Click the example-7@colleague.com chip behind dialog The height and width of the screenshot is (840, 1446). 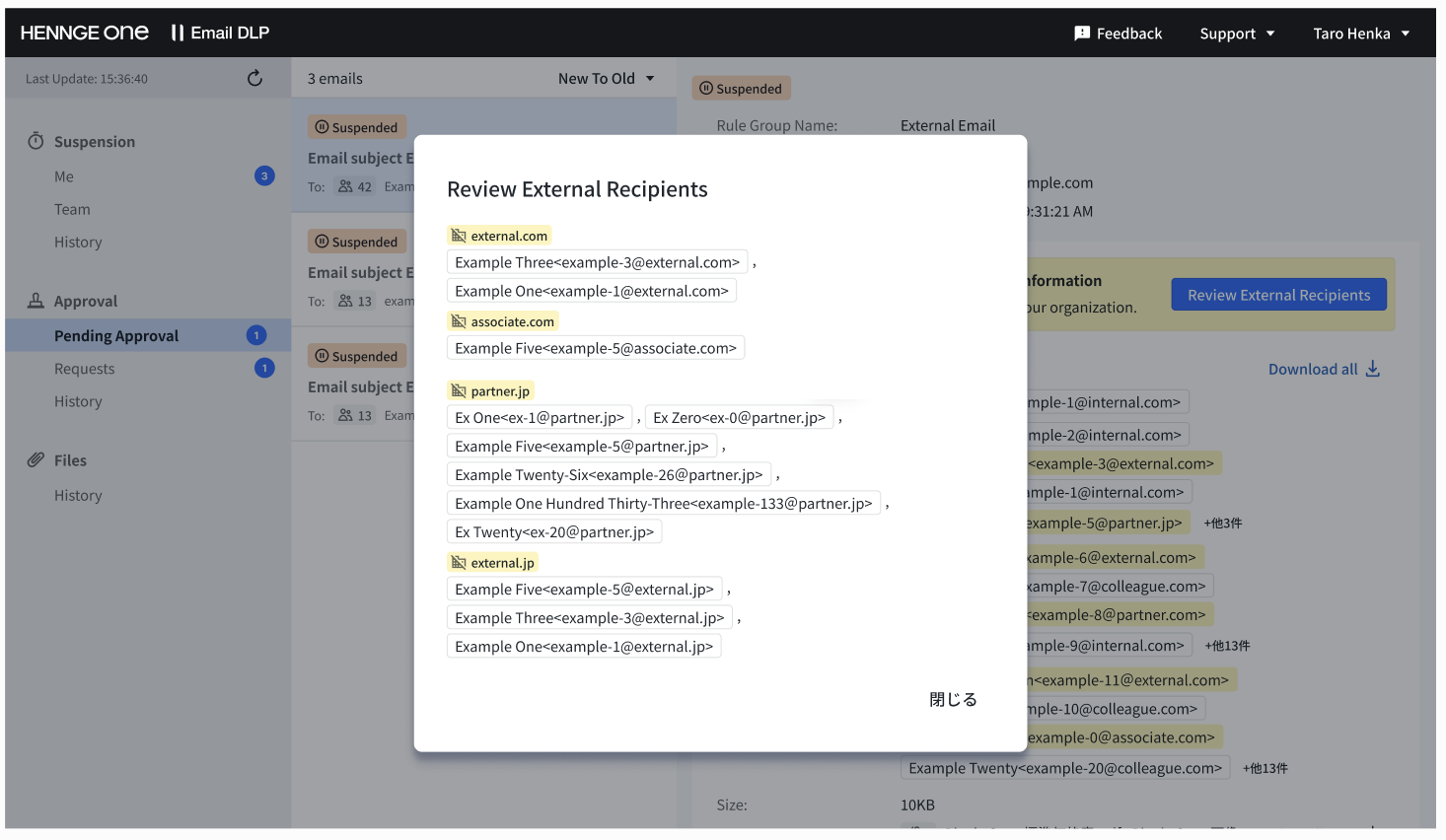(x=1120, y=586)
